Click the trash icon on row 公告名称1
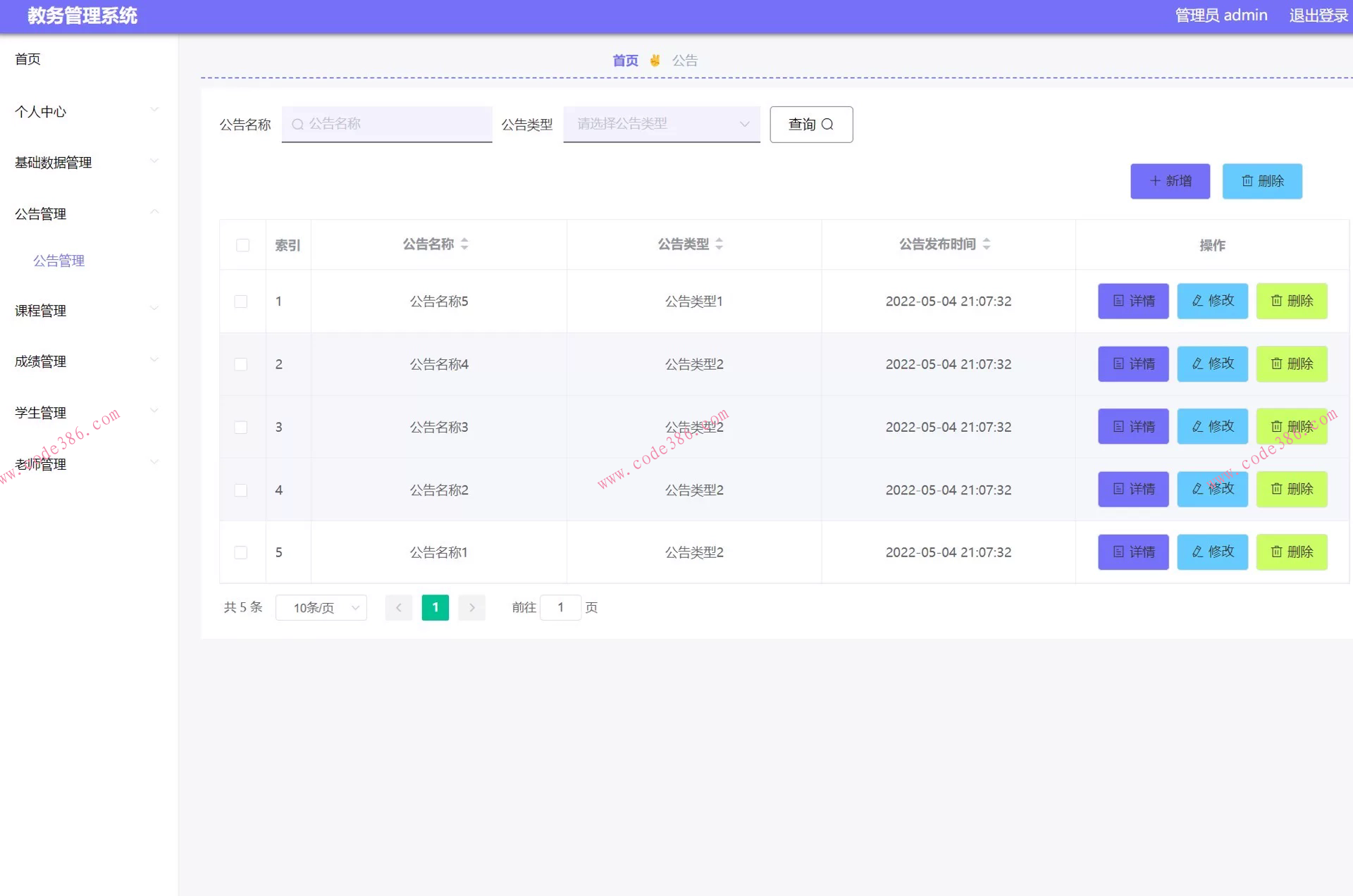The image size is (1353, 896). tap(1277, 552)
